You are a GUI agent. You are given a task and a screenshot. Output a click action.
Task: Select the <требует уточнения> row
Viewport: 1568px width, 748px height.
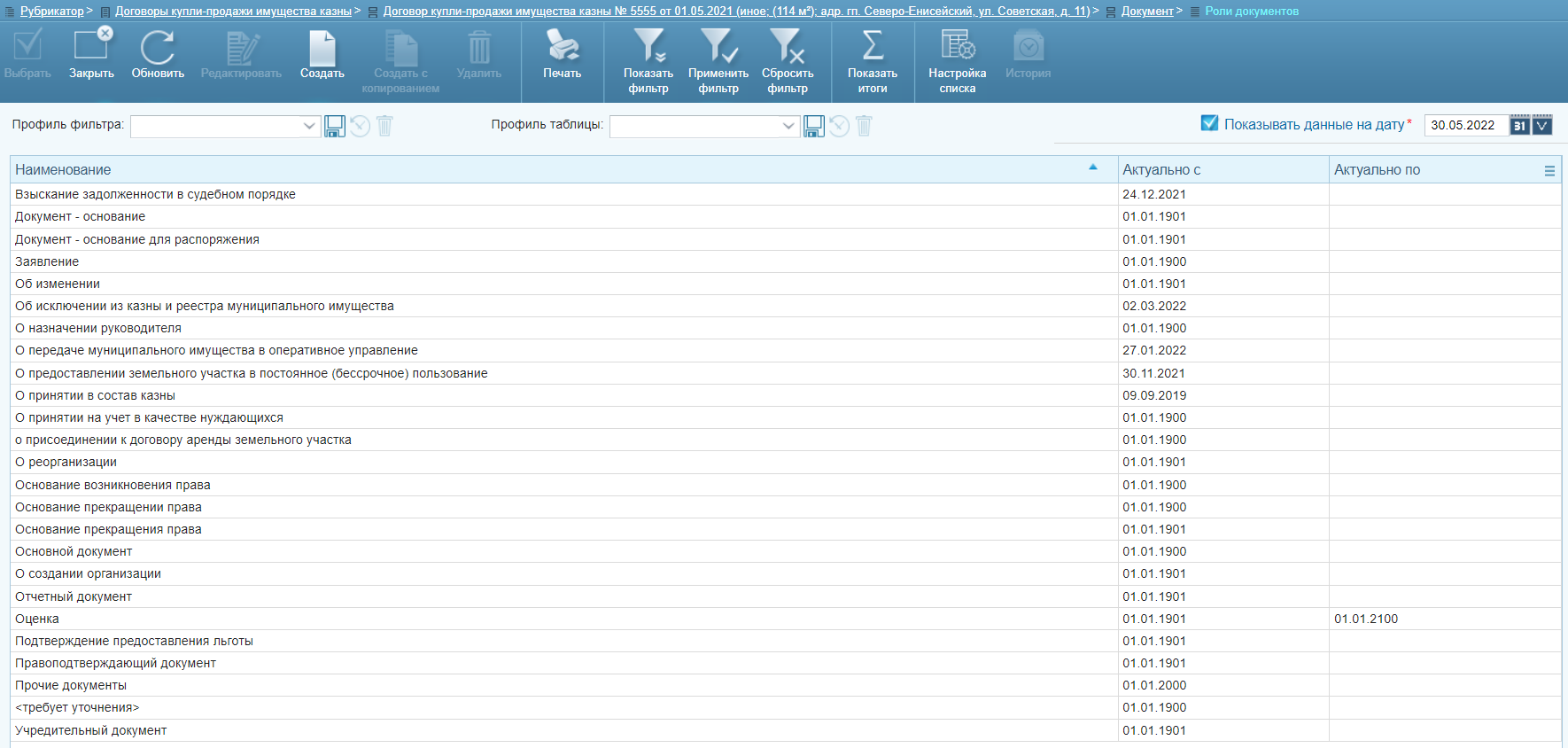coord(785,707)
